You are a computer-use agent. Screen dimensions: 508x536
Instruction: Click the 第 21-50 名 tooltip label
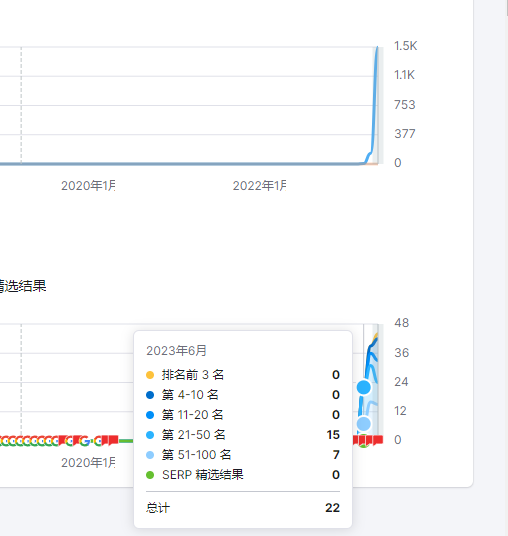pyautogui.click(x=193, y=435)
